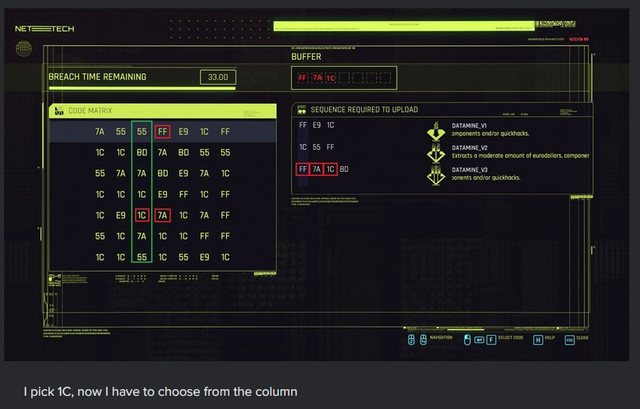Click 1C in the buffer
The image size is (640, 409).
pyautogui.click(x=331, y=78)
